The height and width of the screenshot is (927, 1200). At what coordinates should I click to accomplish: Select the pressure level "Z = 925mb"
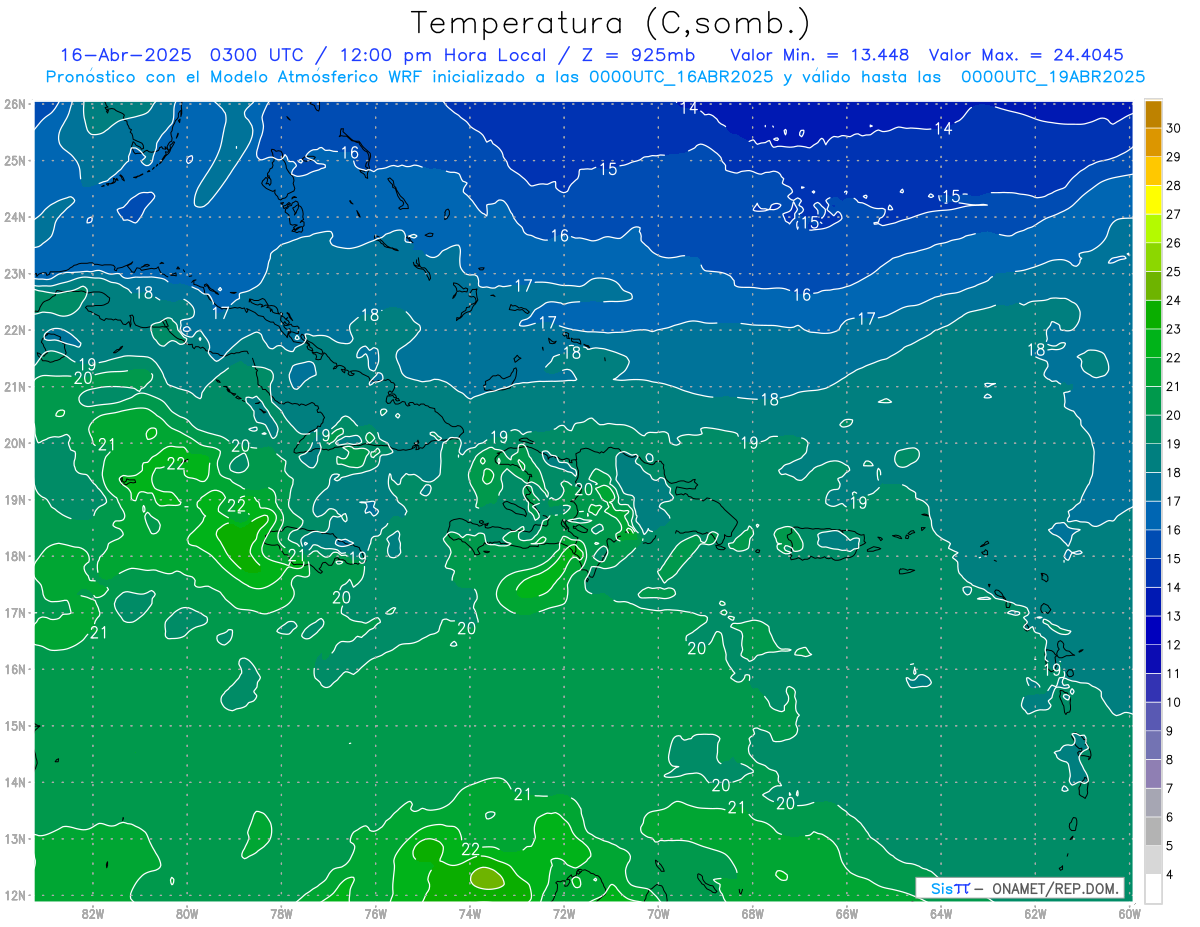coord(639,55)
